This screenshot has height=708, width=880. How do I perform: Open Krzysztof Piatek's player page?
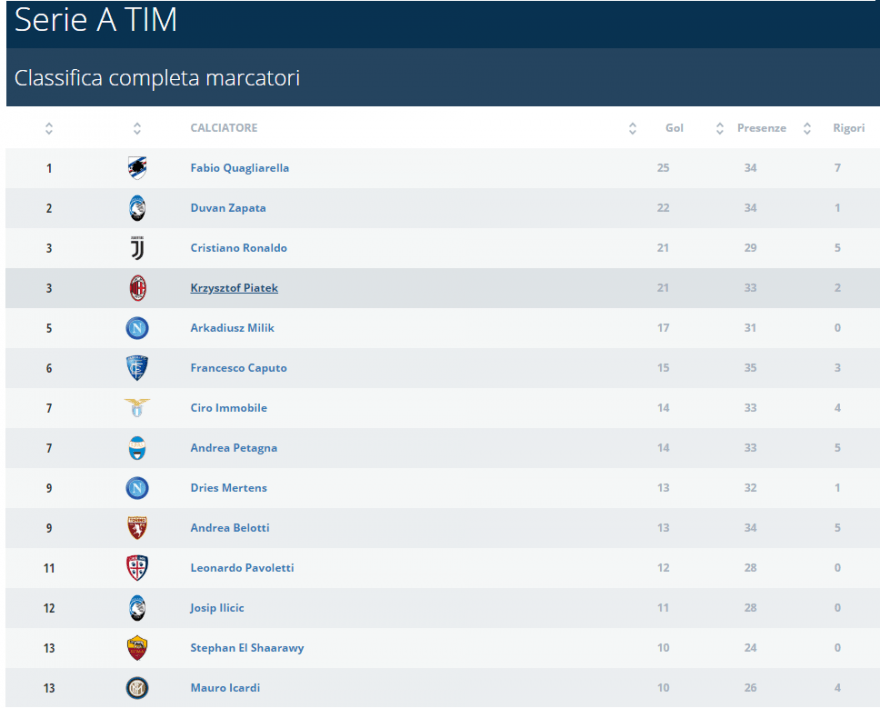tap(234, 288)
